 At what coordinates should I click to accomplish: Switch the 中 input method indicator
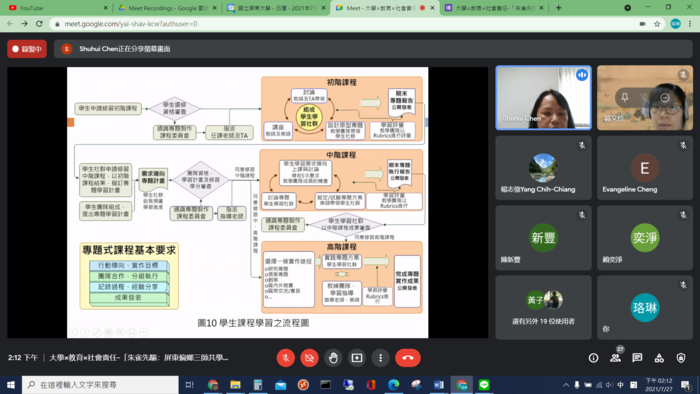tap(621, 385)
